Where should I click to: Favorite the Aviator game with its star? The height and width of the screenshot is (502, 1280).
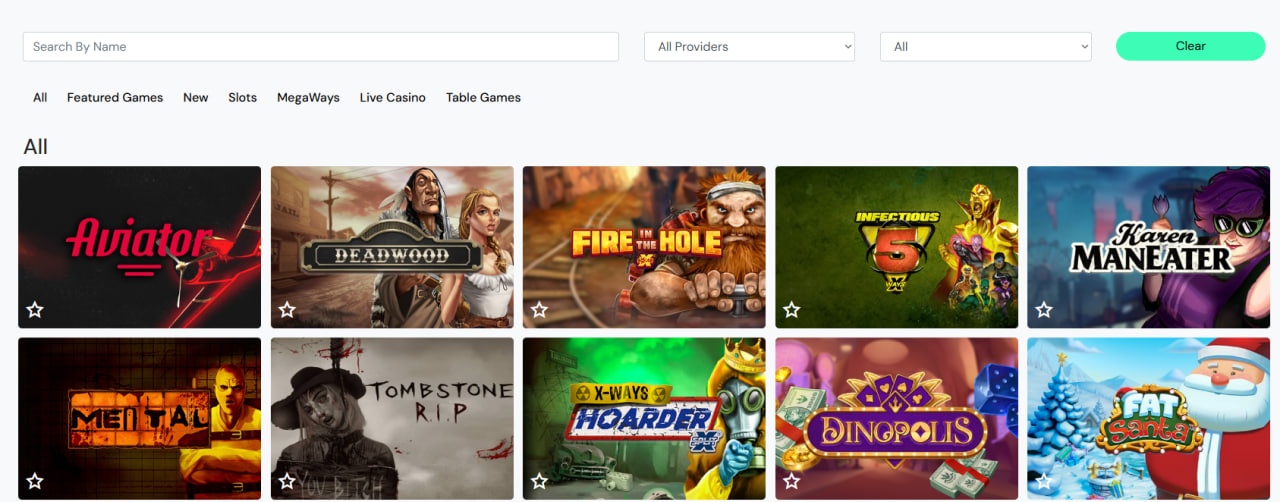tap(35, 310)
